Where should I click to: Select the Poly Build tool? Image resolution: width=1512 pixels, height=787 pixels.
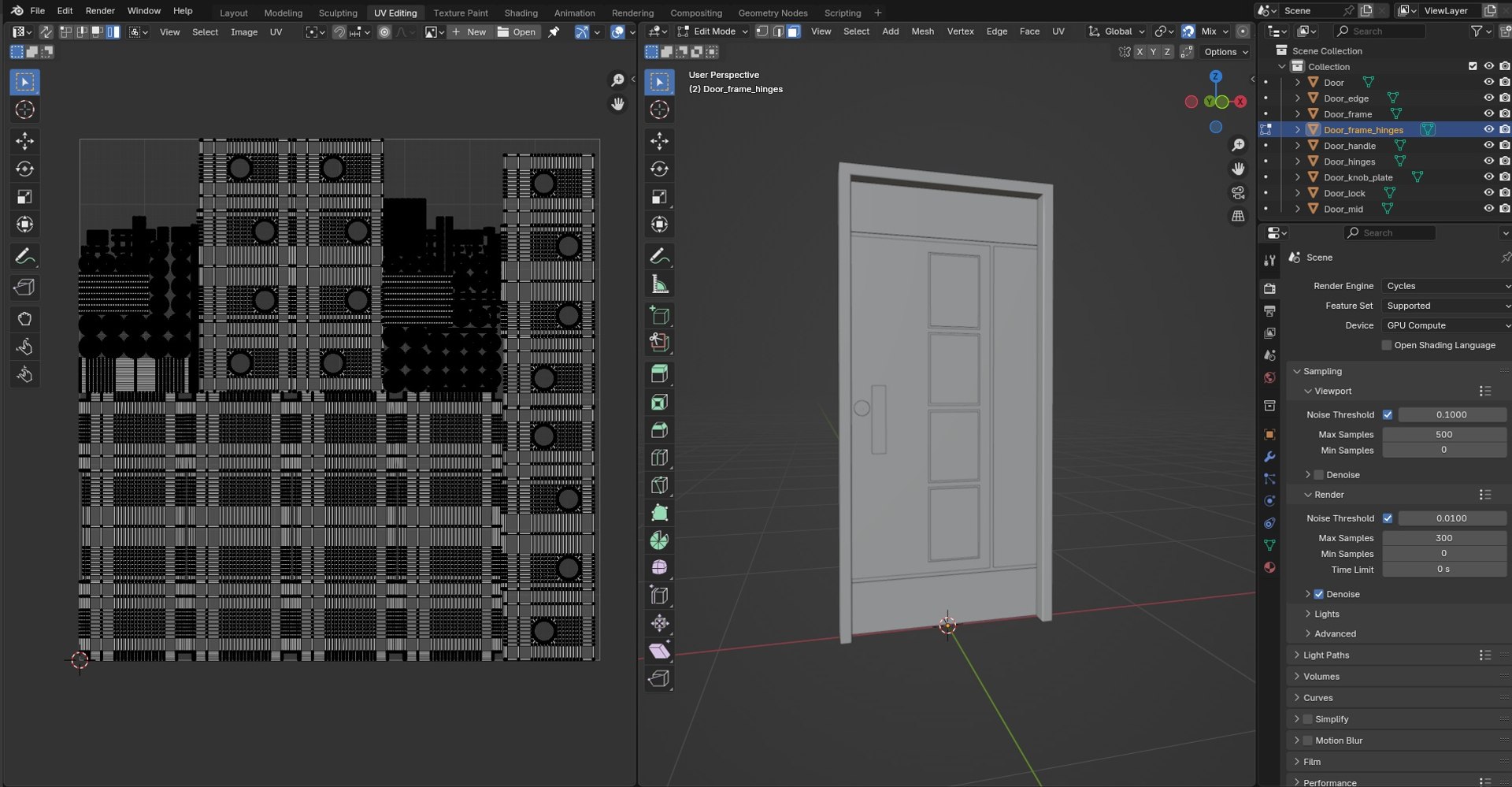pyautogui.click(x=659, y=513)
